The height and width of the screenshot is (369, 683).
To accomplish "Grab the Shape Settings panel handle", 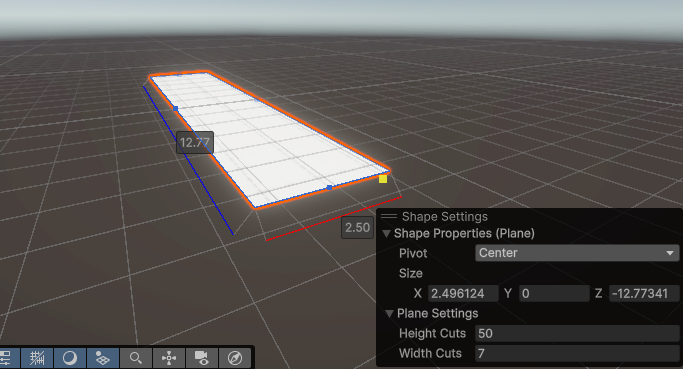I will coord(389,216).
